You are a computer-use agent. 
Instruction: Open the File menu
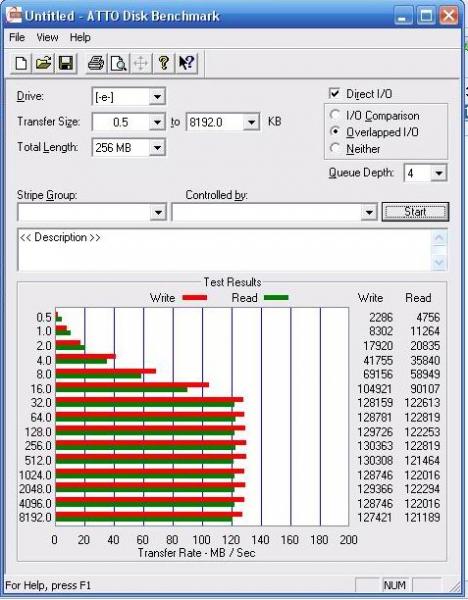[17, 38]
